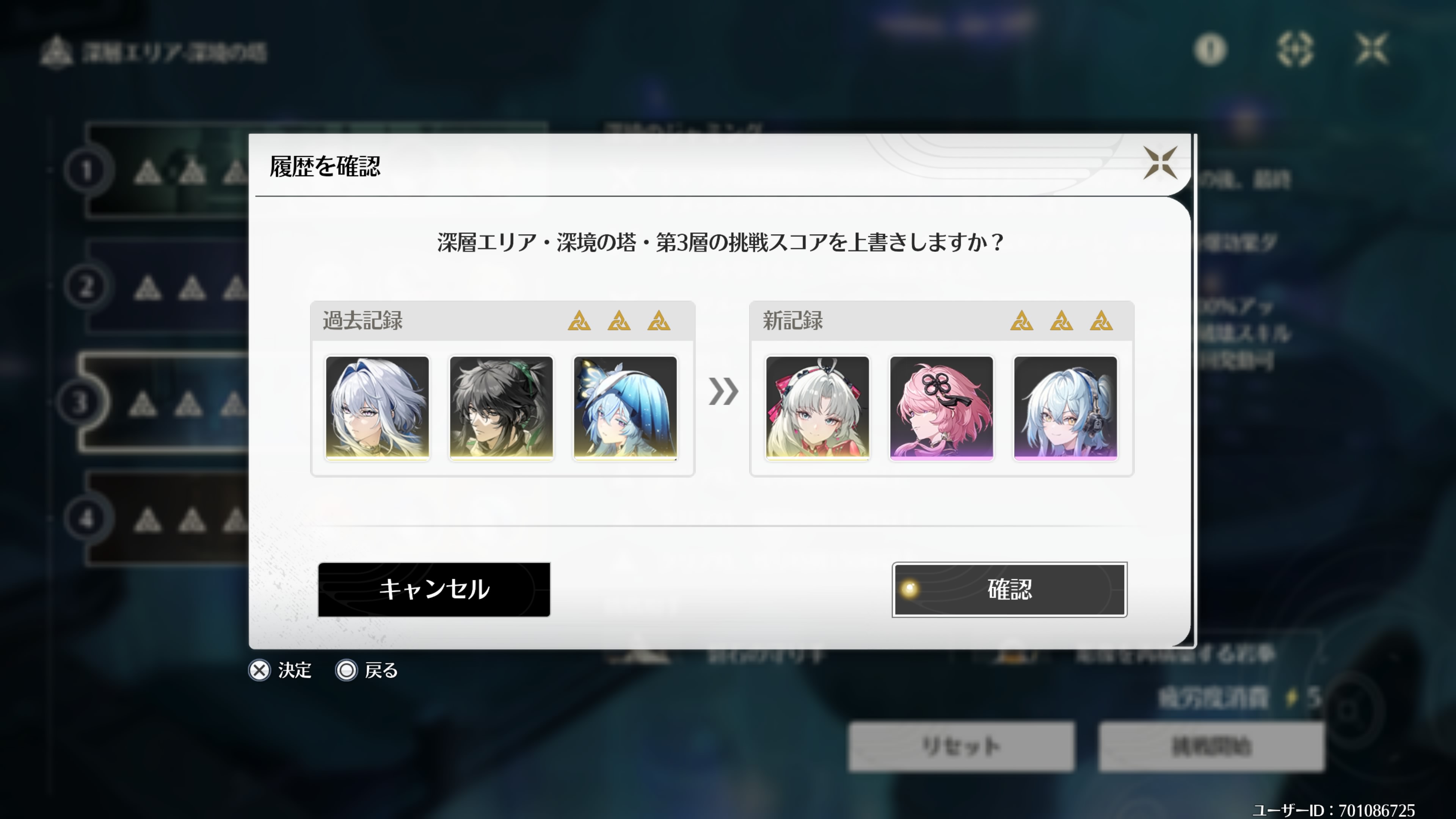Select light-blue headphone character portrait
Image resolution: width=1456 pixels, height=819 pixels.
(1065, 408)
